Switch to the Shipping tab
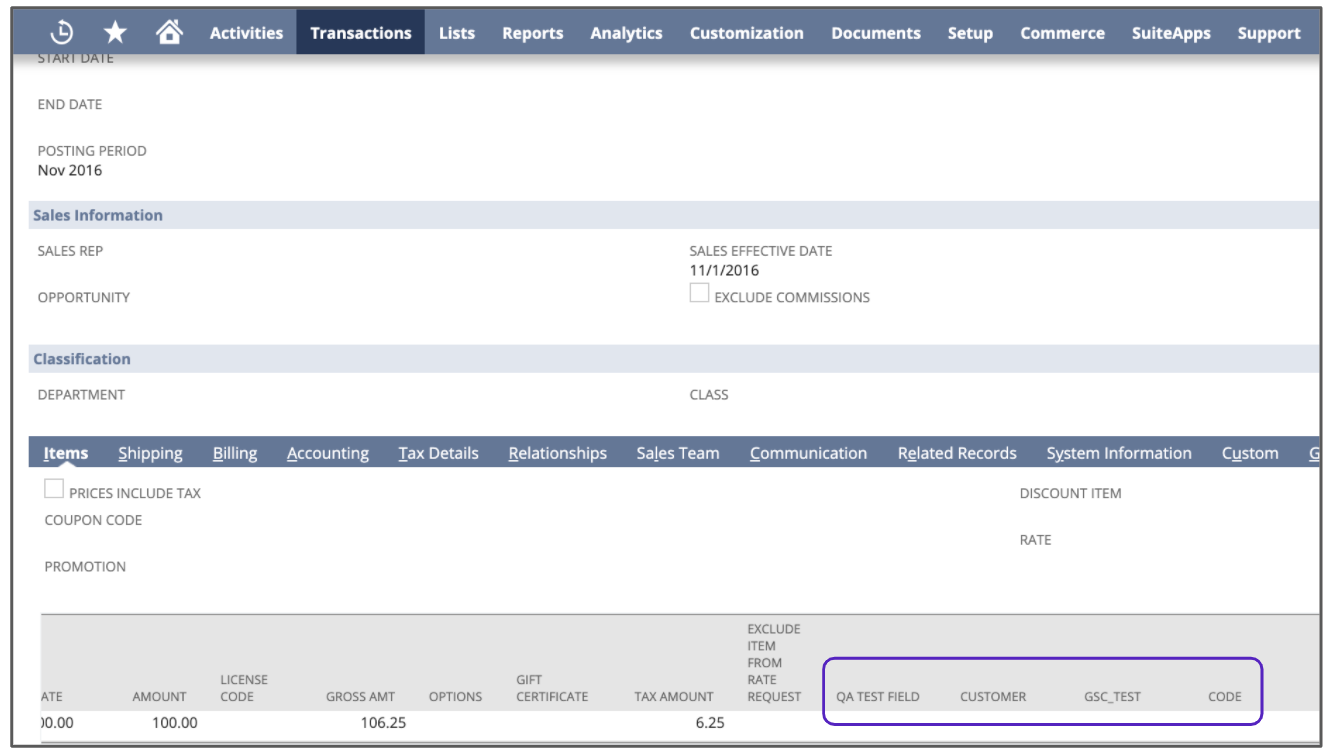The image size is (1334, 756). click(x=150, y=453)
